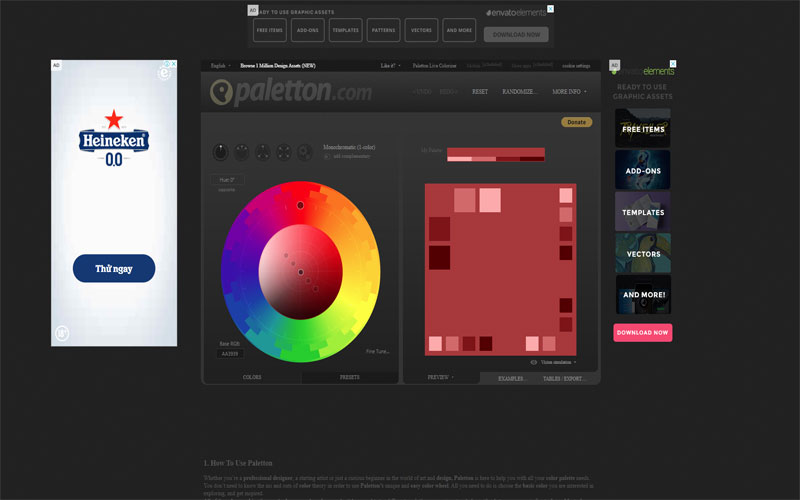Viewport: 800px width, 500px height.
Task: Open the PREVIEW dropdown tab
Action: (x=440, y=377)
